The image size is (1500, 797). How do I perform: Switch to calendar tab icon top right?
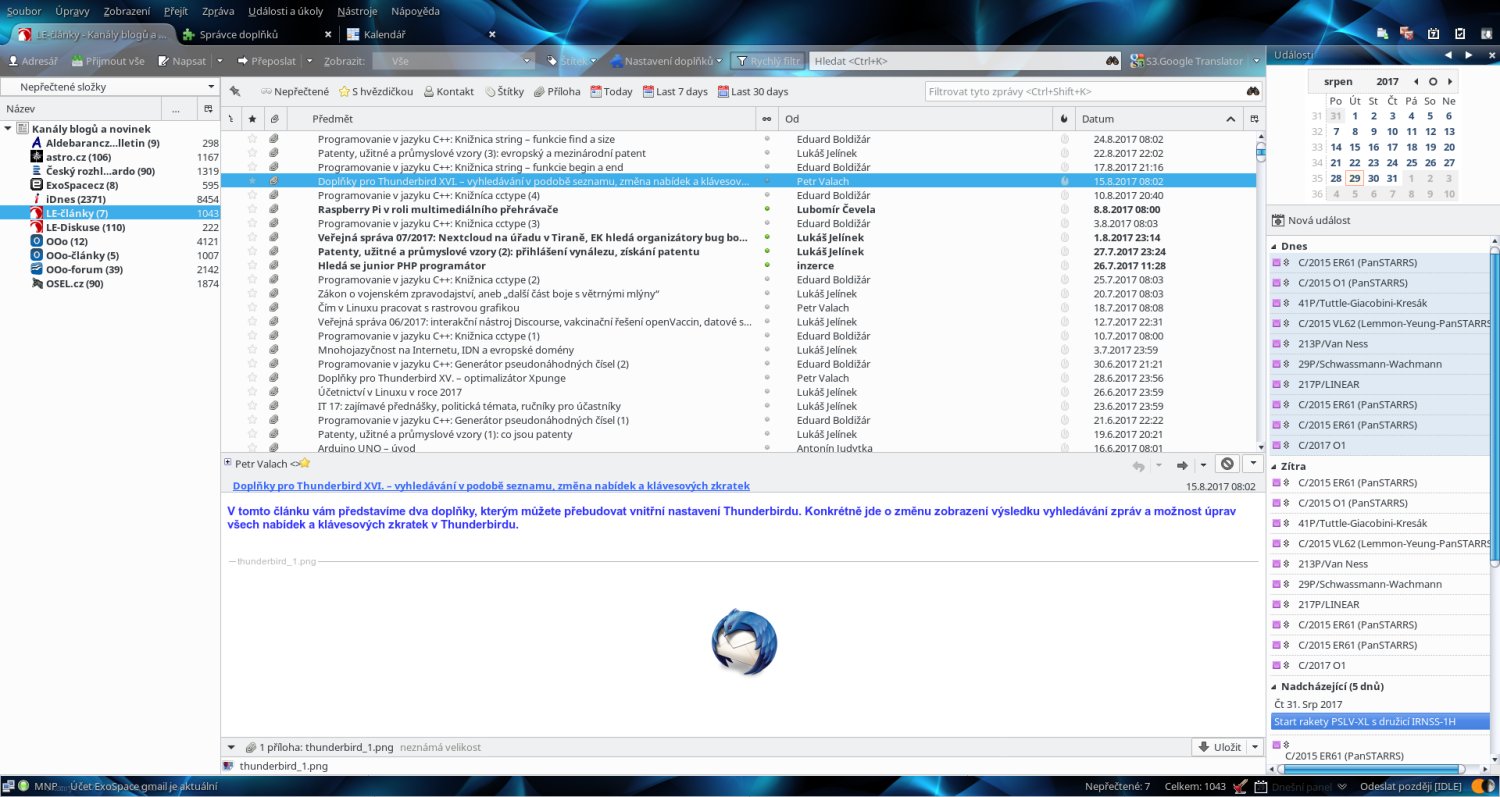[1432, 33]
